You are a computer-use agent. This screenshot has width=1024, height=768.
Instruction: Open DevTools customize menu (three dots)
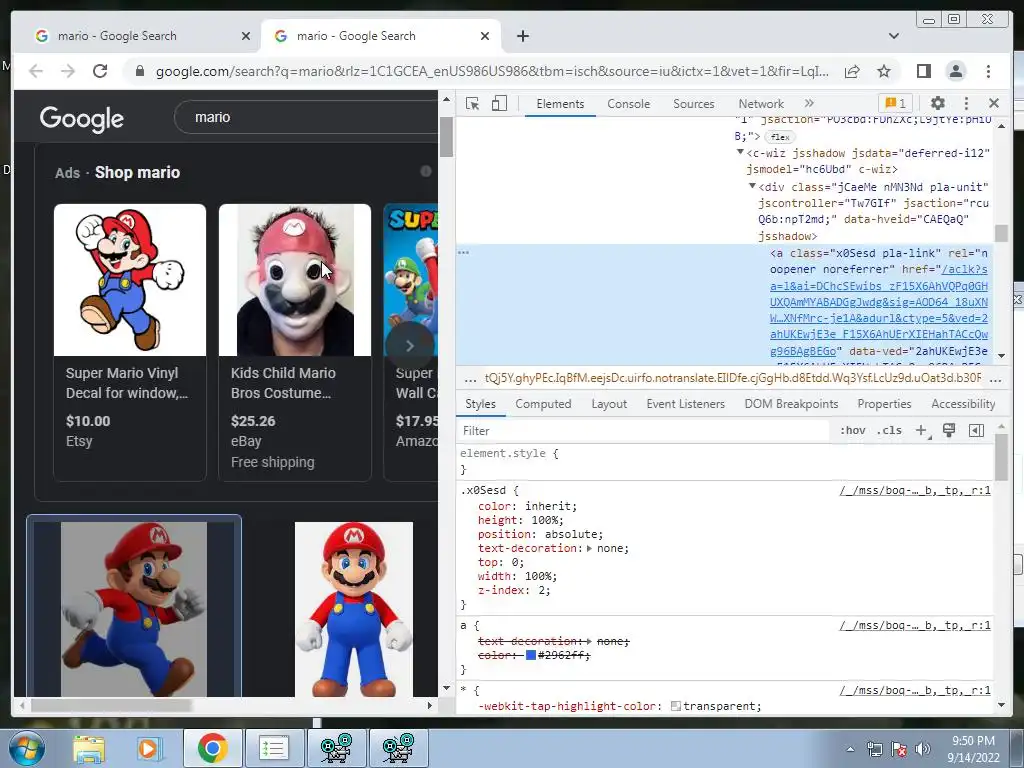[967, 103]
